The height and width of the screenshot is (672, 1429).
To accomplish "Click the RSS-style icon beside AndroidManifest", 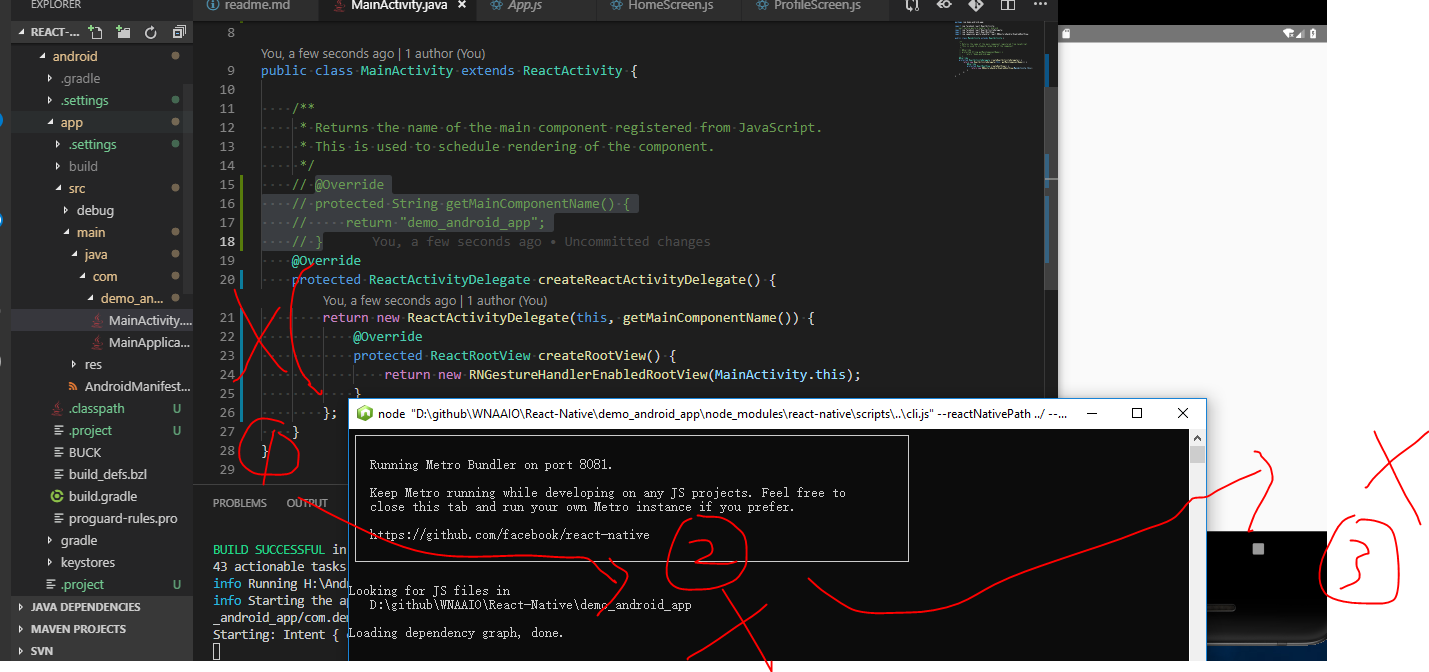I will (74, 386).
